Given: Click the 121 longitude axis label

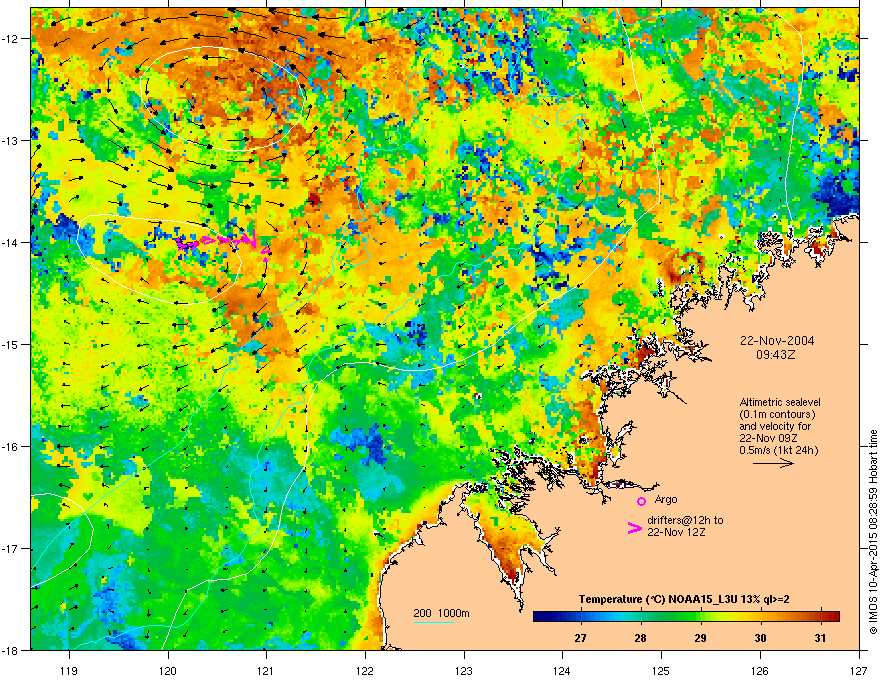Looking at the screenshot, I should [x=267, y=670].
